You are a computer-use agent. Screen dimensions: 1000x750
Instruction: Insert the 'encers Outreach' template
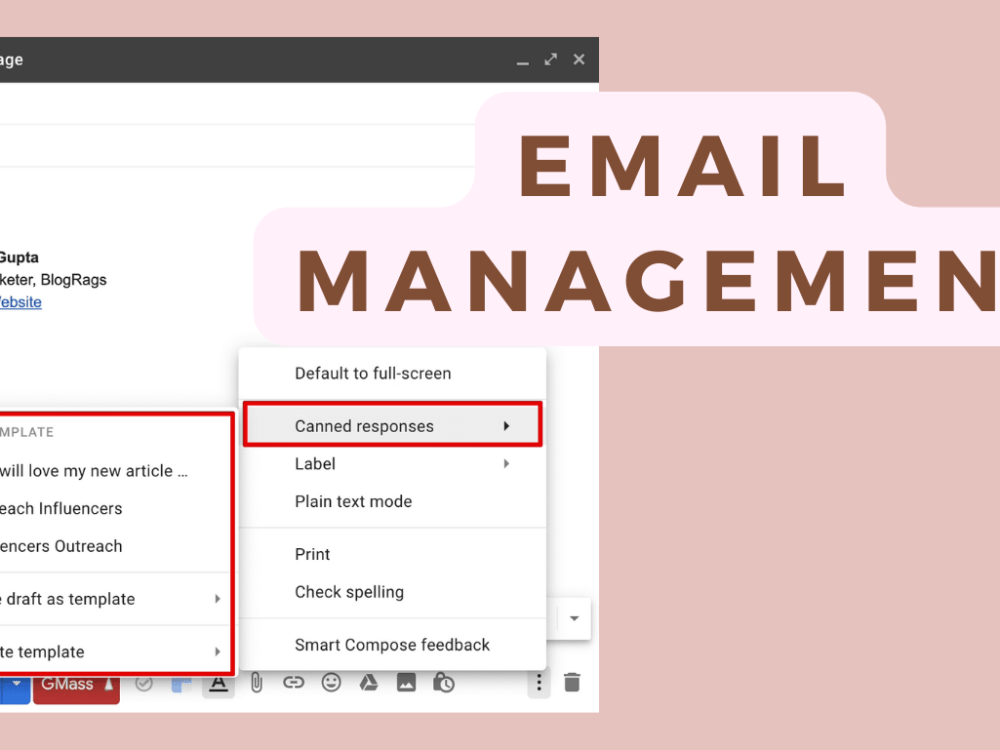115,546
